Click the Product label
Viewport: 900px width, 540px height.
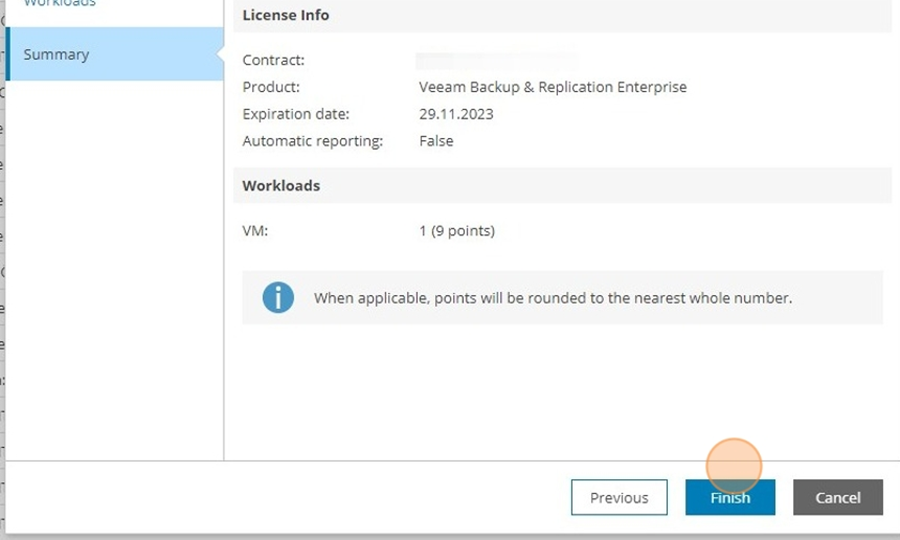[271, 87]
